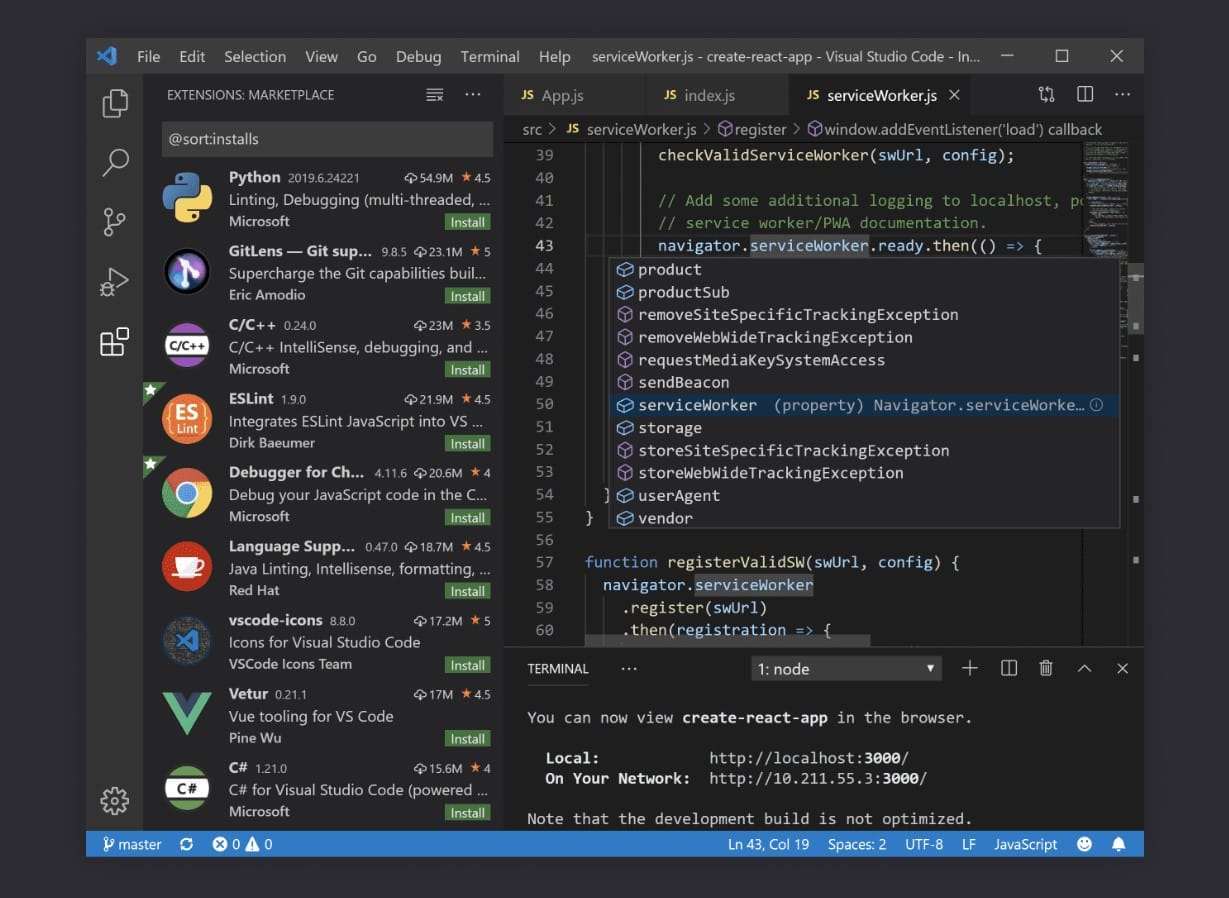1229x898 pixels.
Task: Click 'JavaScript' language mode
Action: point(1025,844)
